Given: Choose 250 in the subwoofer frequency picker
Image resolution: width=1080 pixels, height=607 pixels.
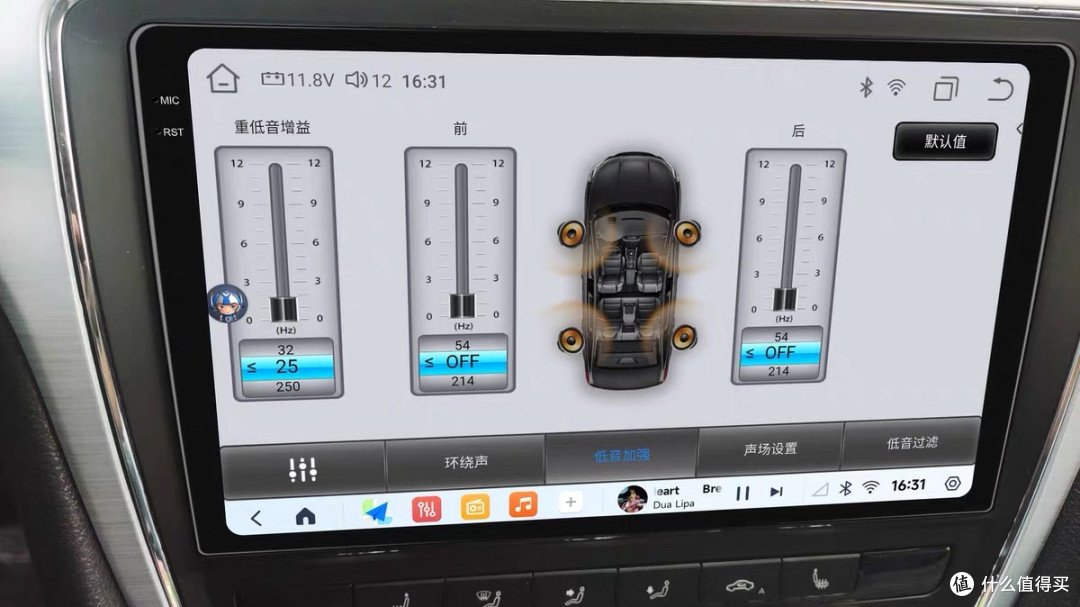Looking at the screenshot, I should click(x=288, y=387).
